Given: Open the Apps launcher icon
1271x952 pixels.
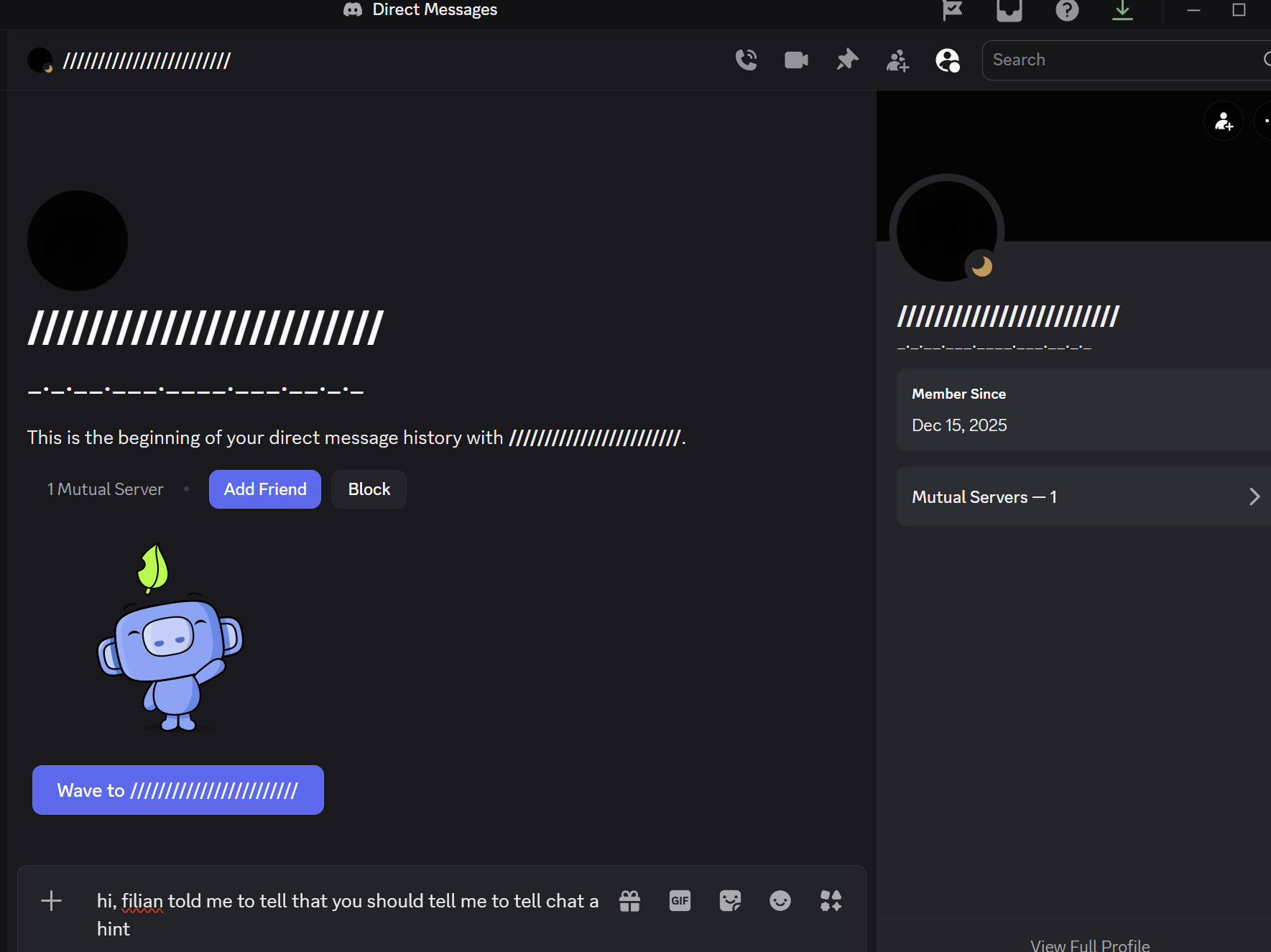Looking at the screenshot, I should coord(831,900).
